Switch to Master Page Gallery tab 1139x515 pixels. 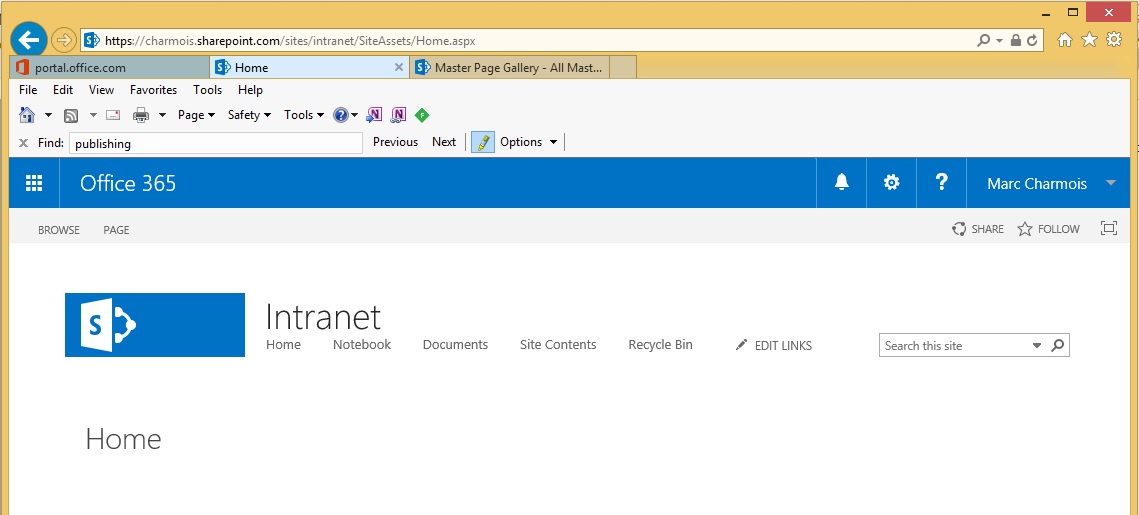coord(509,68)
